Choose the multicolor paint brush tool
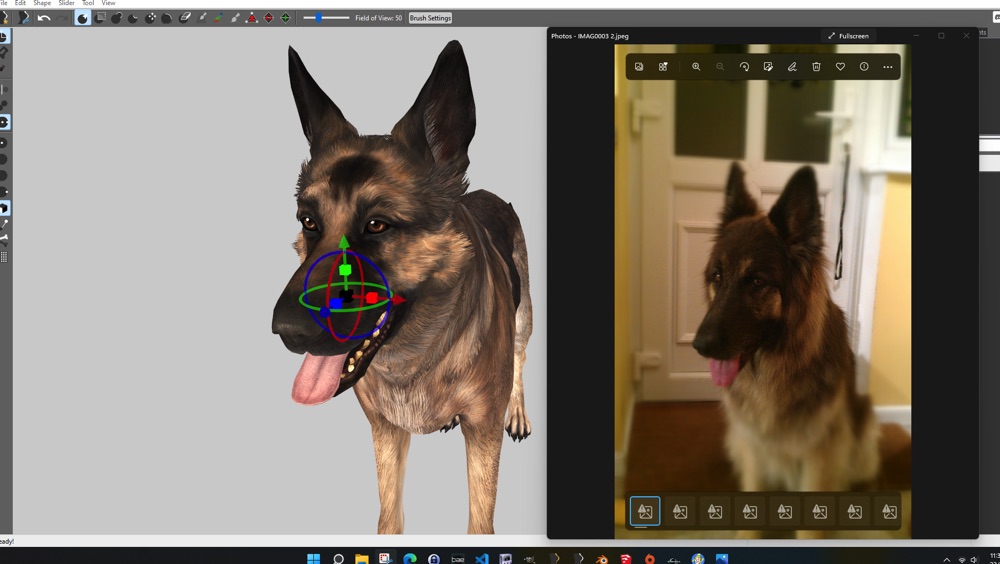 pos(218,18)
